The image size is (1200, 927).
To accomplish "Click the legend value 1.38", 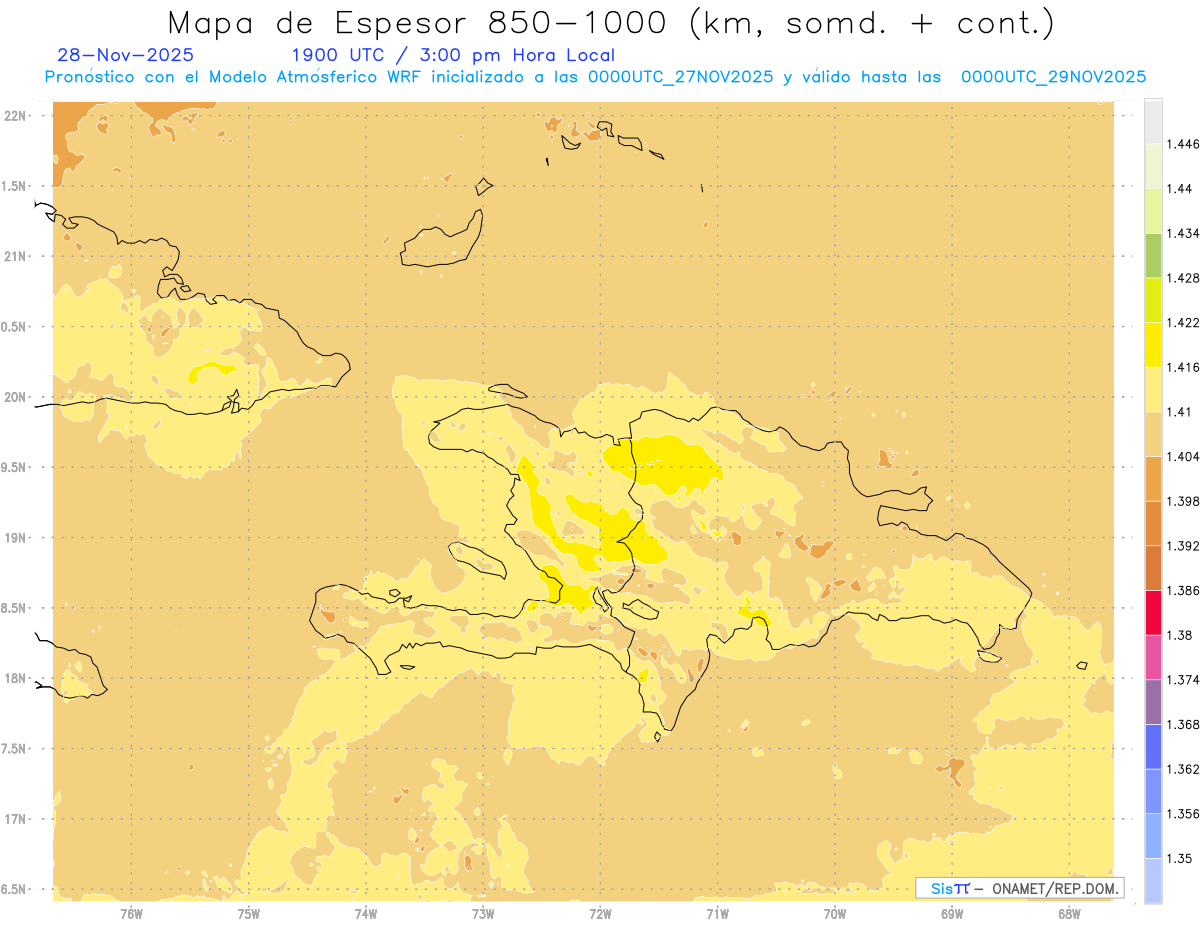I will [1180, 635].
